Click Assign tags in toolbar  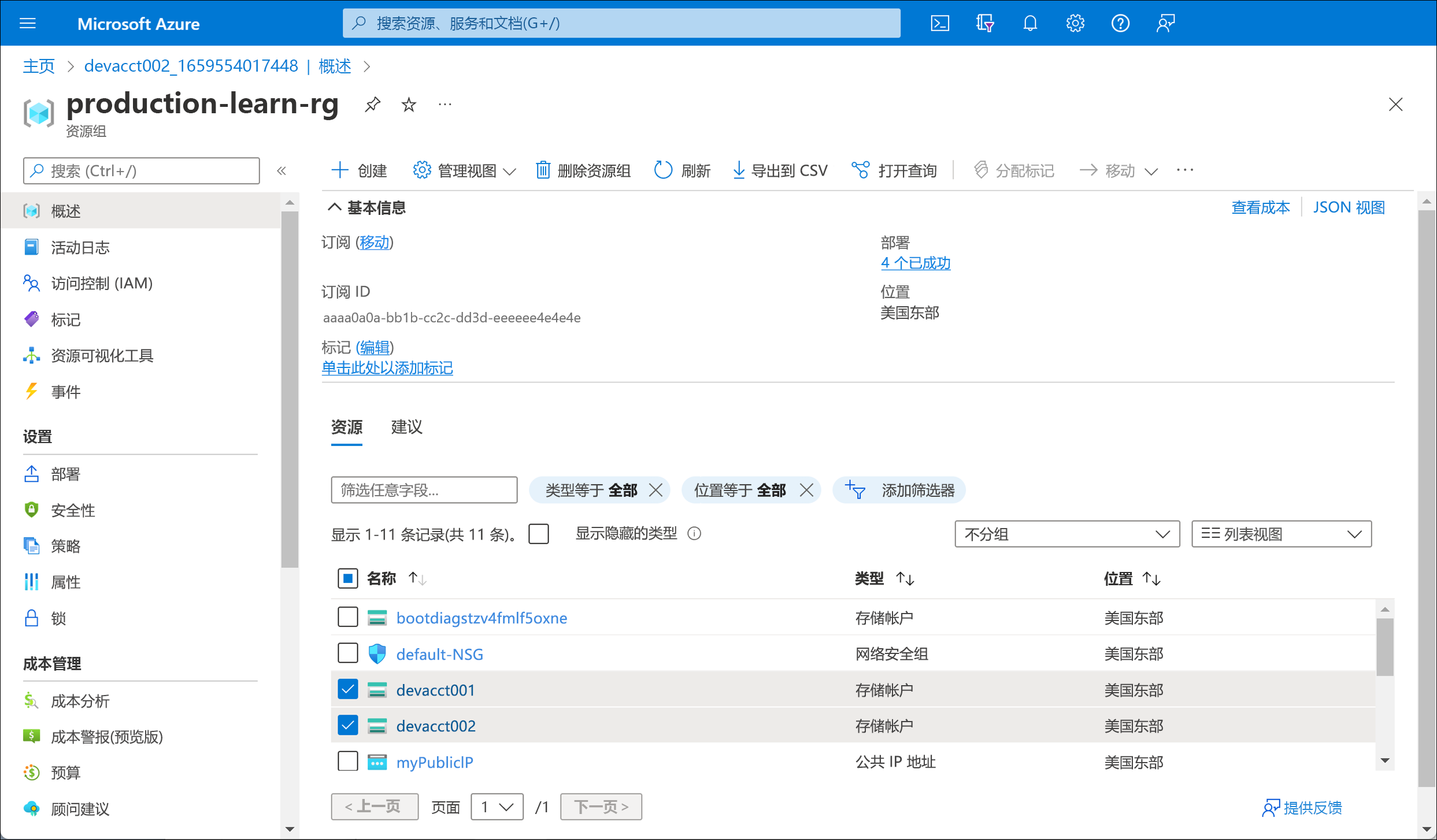1014,170
